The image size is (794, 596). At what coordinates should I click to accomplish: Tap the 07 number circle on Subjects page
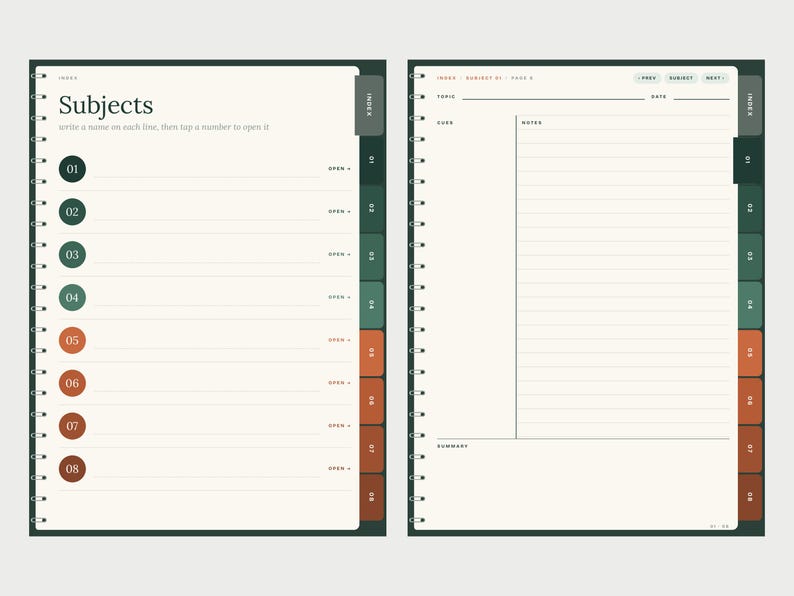click(x=72, y=426)
